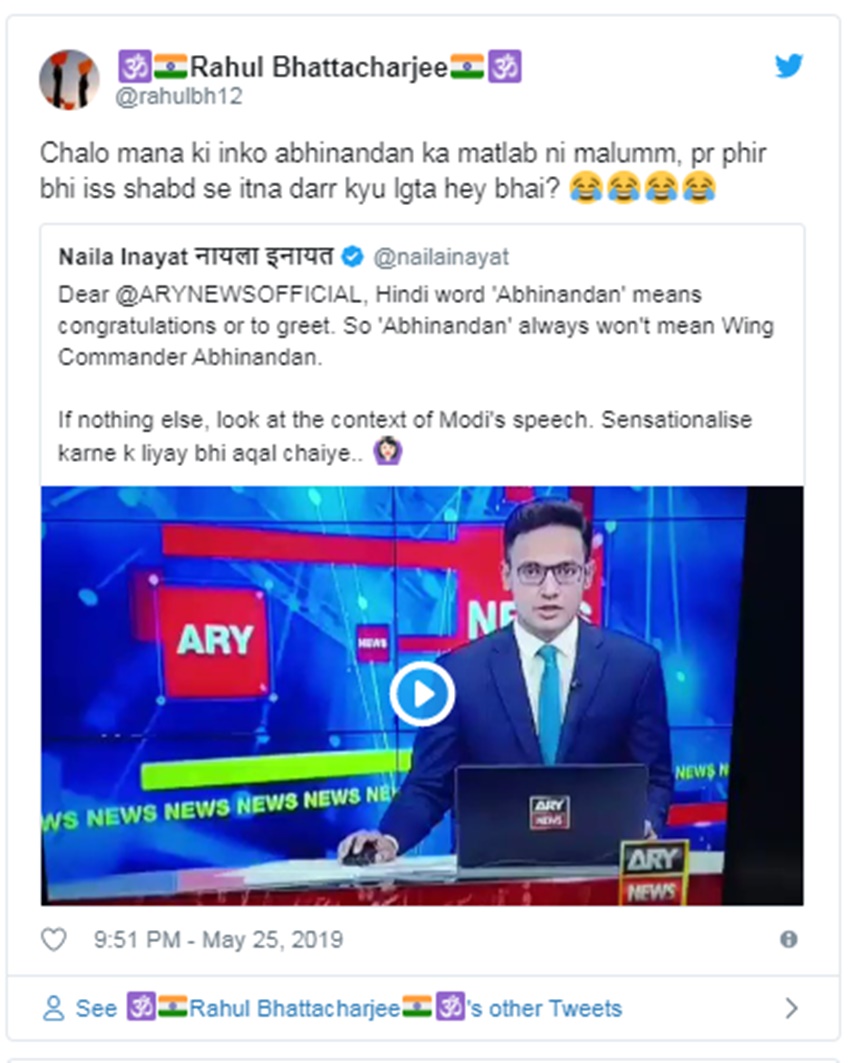Click See Rahul Bhattacharjee's other Tweets
Screen dimensions: 850x1063
pos(348,1008)
